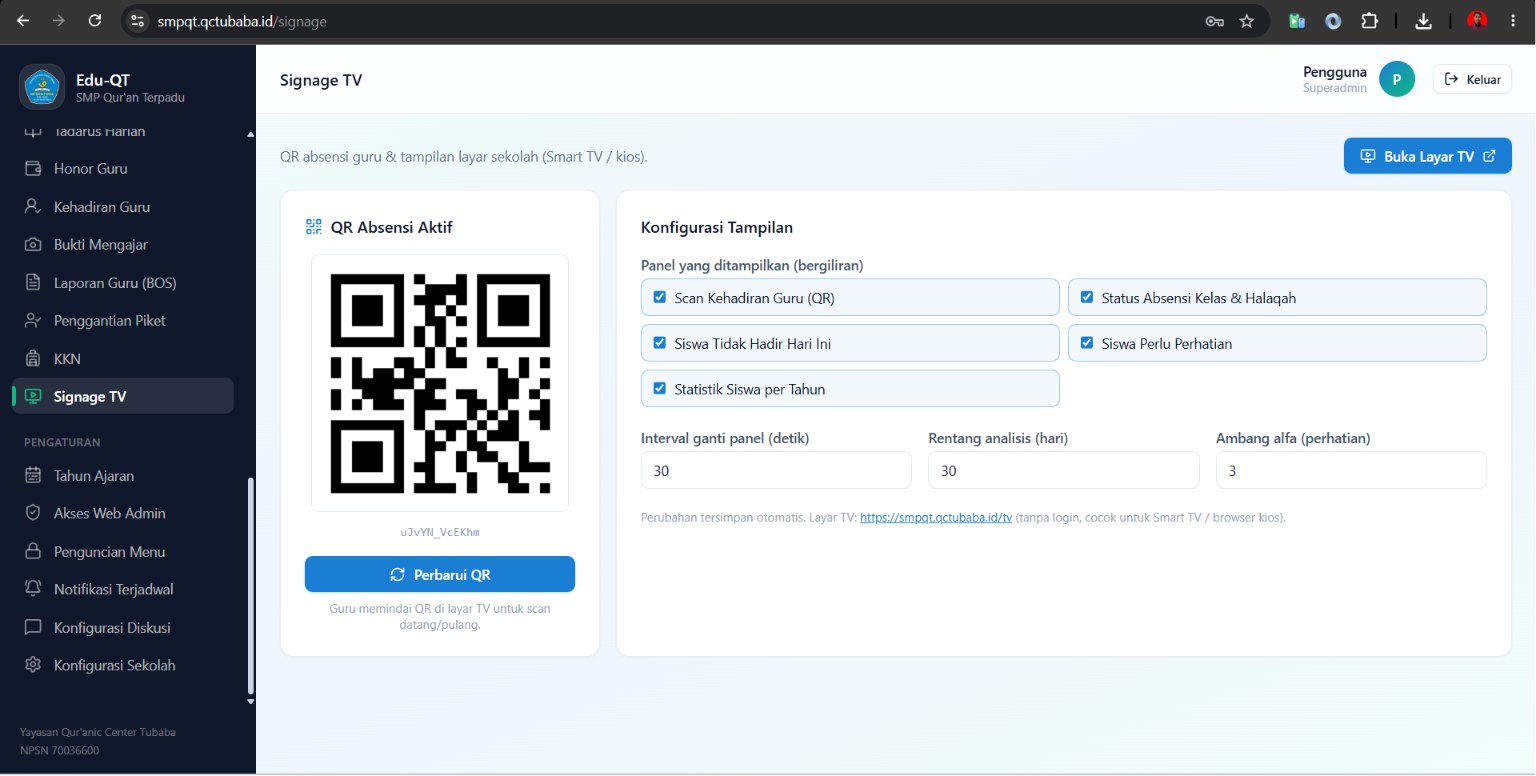1536x776 pixels.
Task: Click the QR code image
Action: (x=440, y=383)
